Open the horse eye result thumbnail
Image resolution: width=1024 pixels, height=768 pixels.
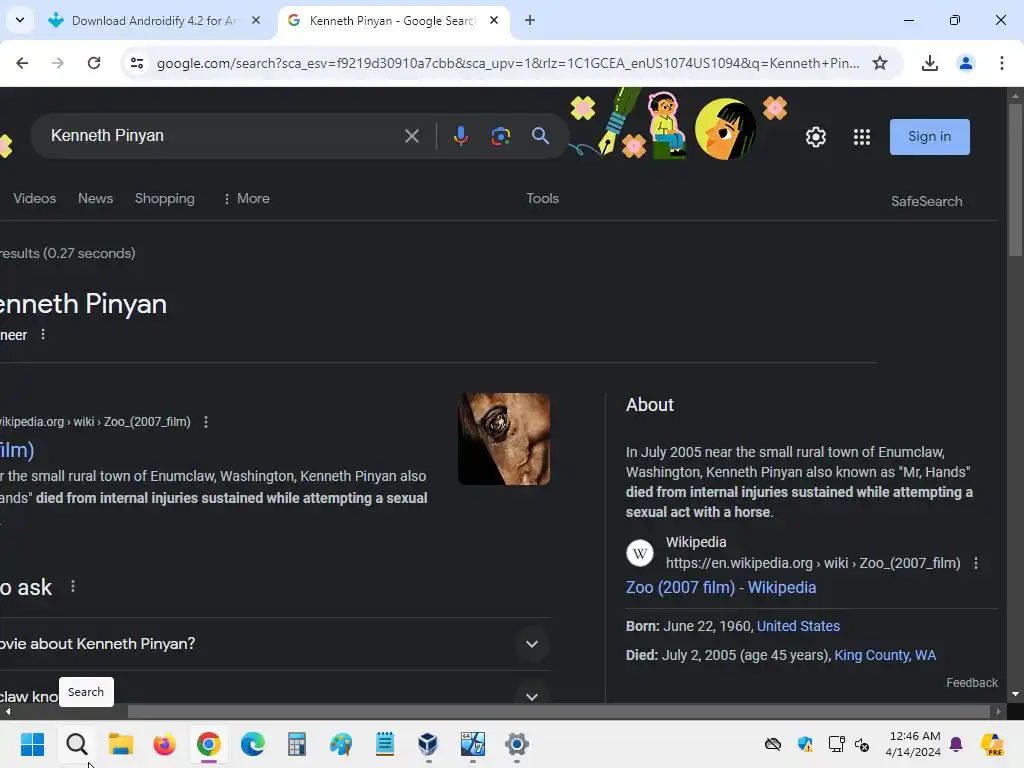point(504,439)
